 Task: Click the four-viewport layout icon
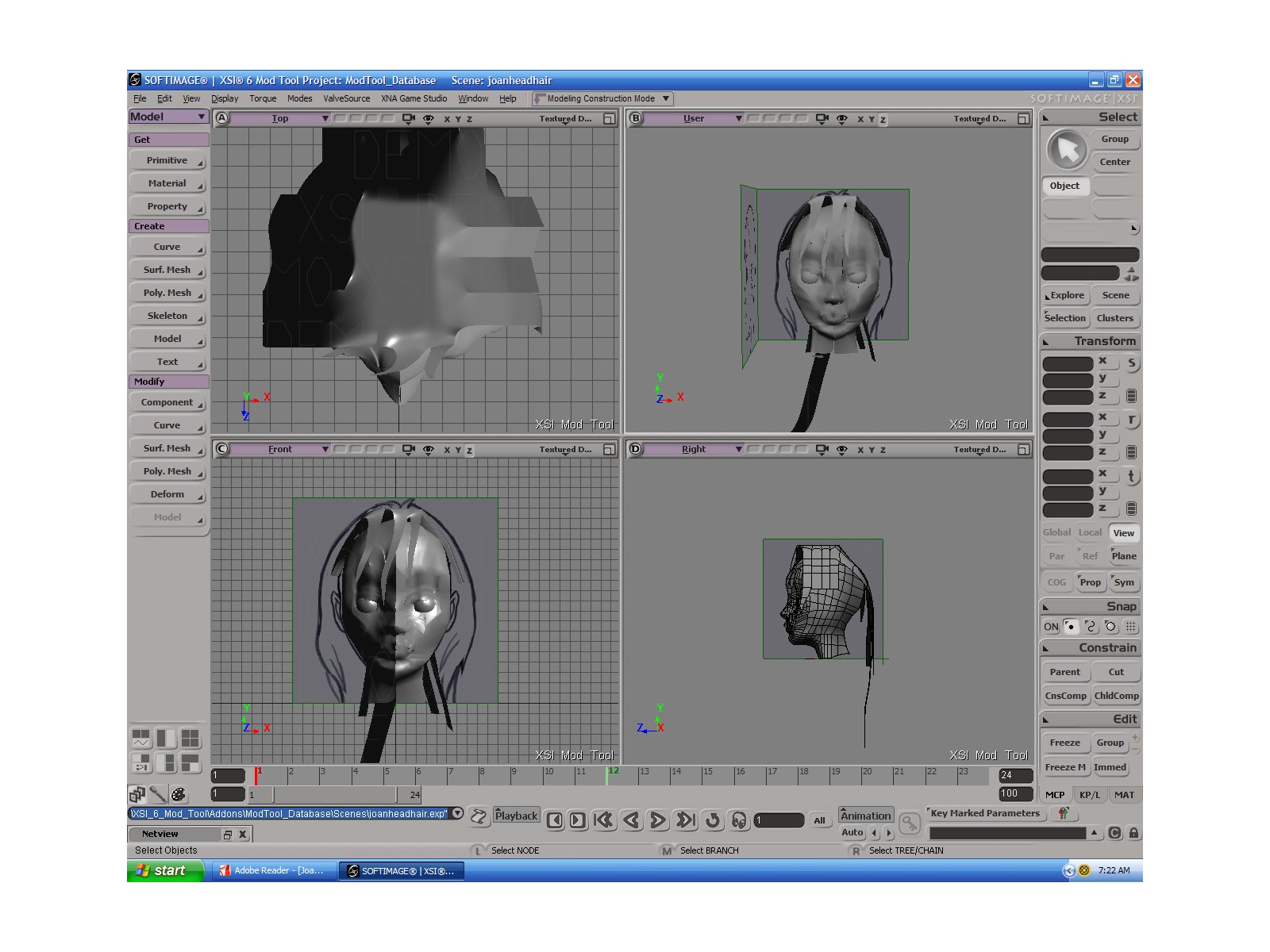click(190, 739)
